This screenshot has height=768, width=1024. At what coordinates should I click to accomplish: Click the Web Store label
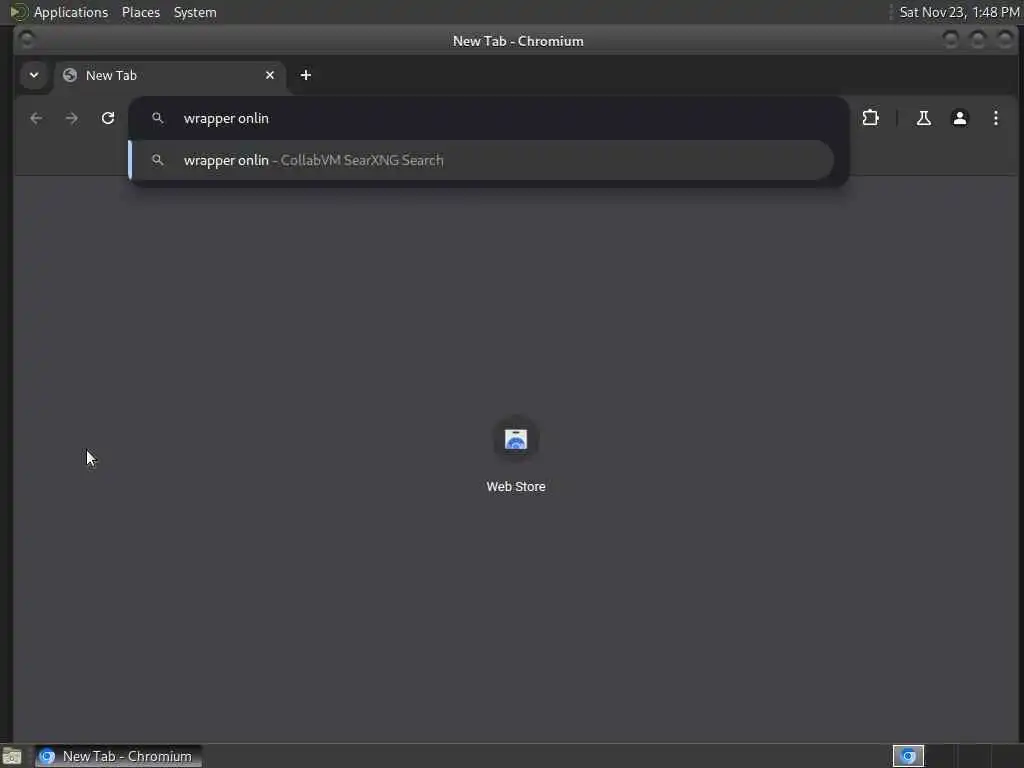coord(515,487)
